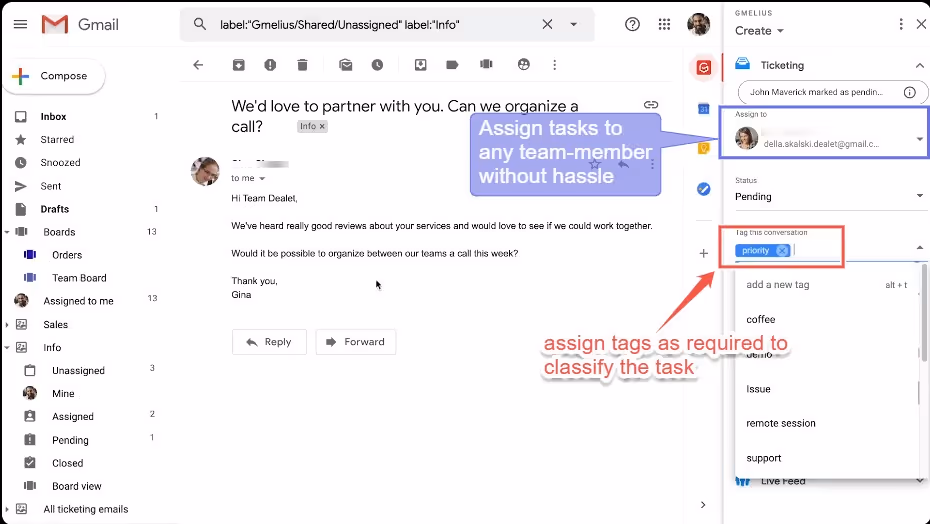Click the Forward button
The image size is (930, 524).
[x=356, y=342]
